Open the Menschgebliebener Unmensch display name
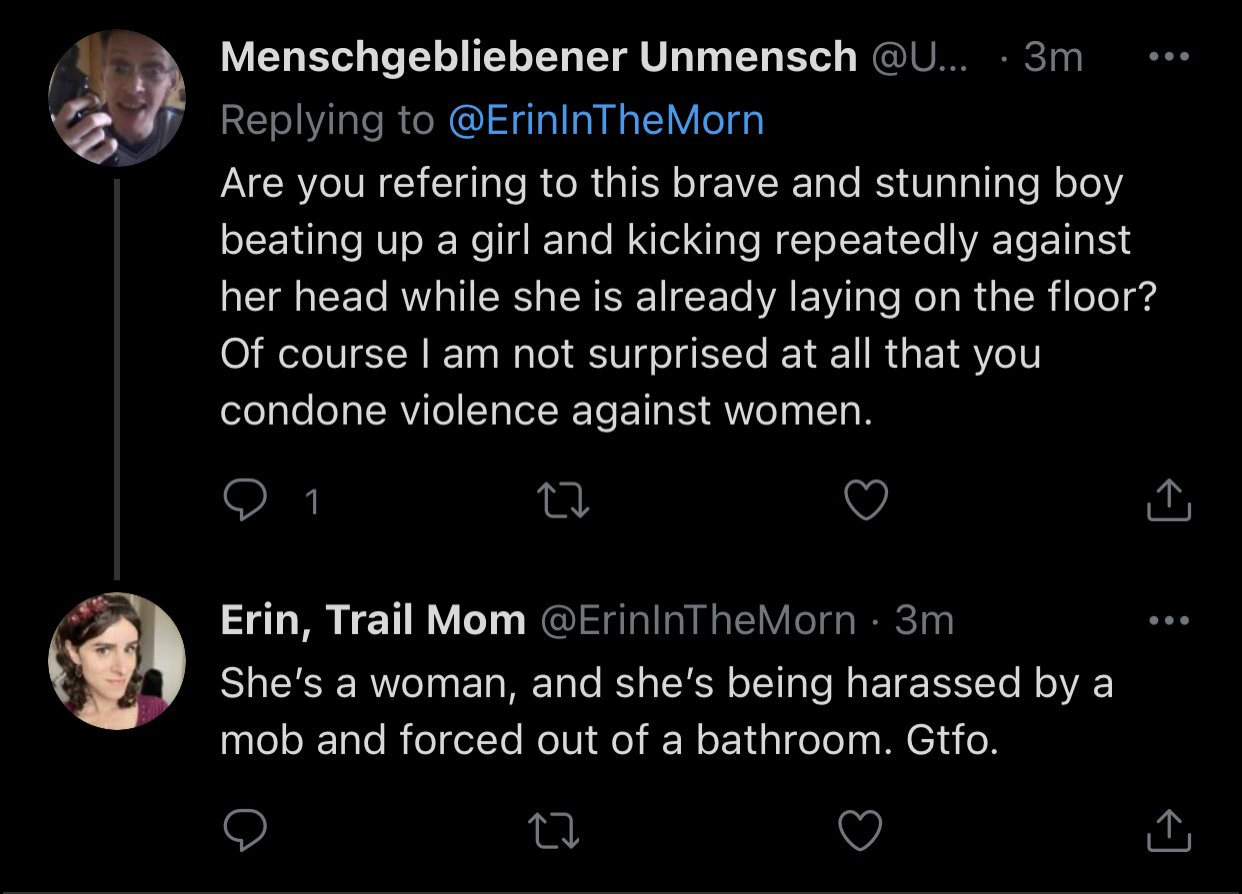Screen dimensions: 1242x894 tap(538, 58)
